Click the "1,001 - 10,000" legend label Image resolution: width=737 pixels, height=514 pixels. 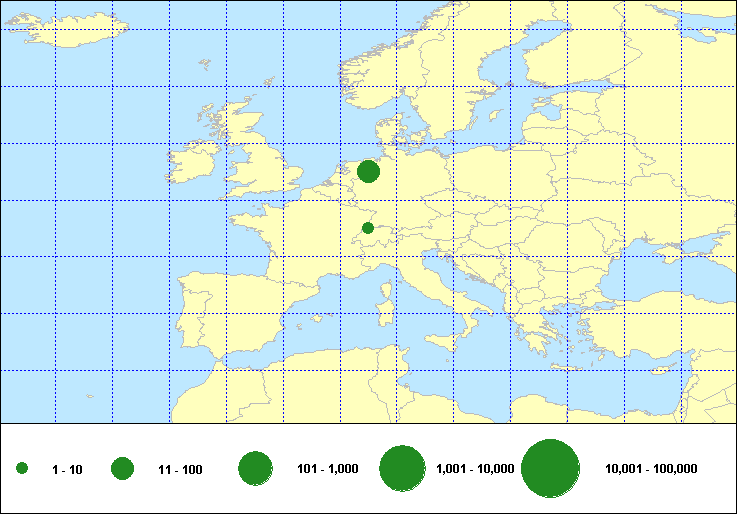476,469
